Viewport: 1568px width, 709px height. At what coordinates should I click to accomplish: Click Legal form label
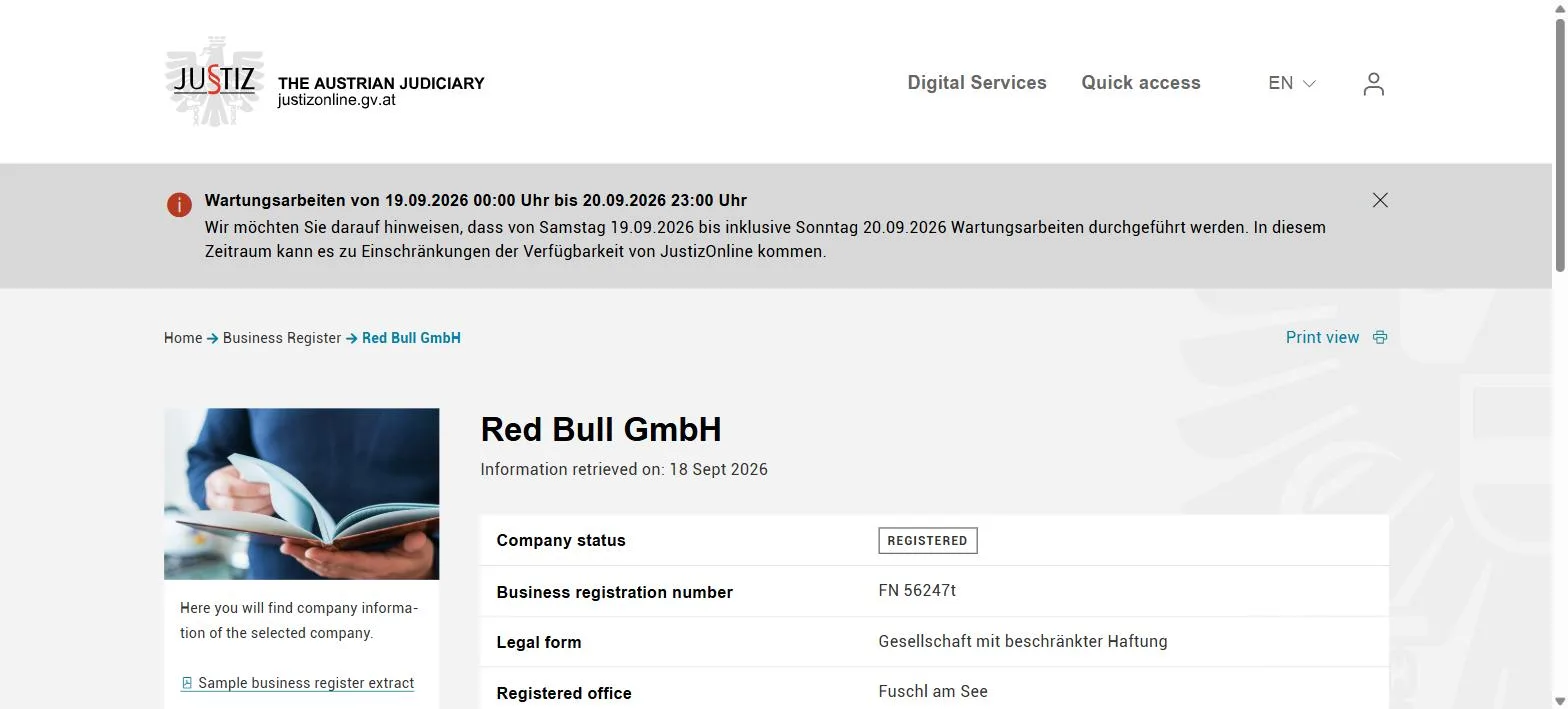pyautogui.click(x=539, y=642)
